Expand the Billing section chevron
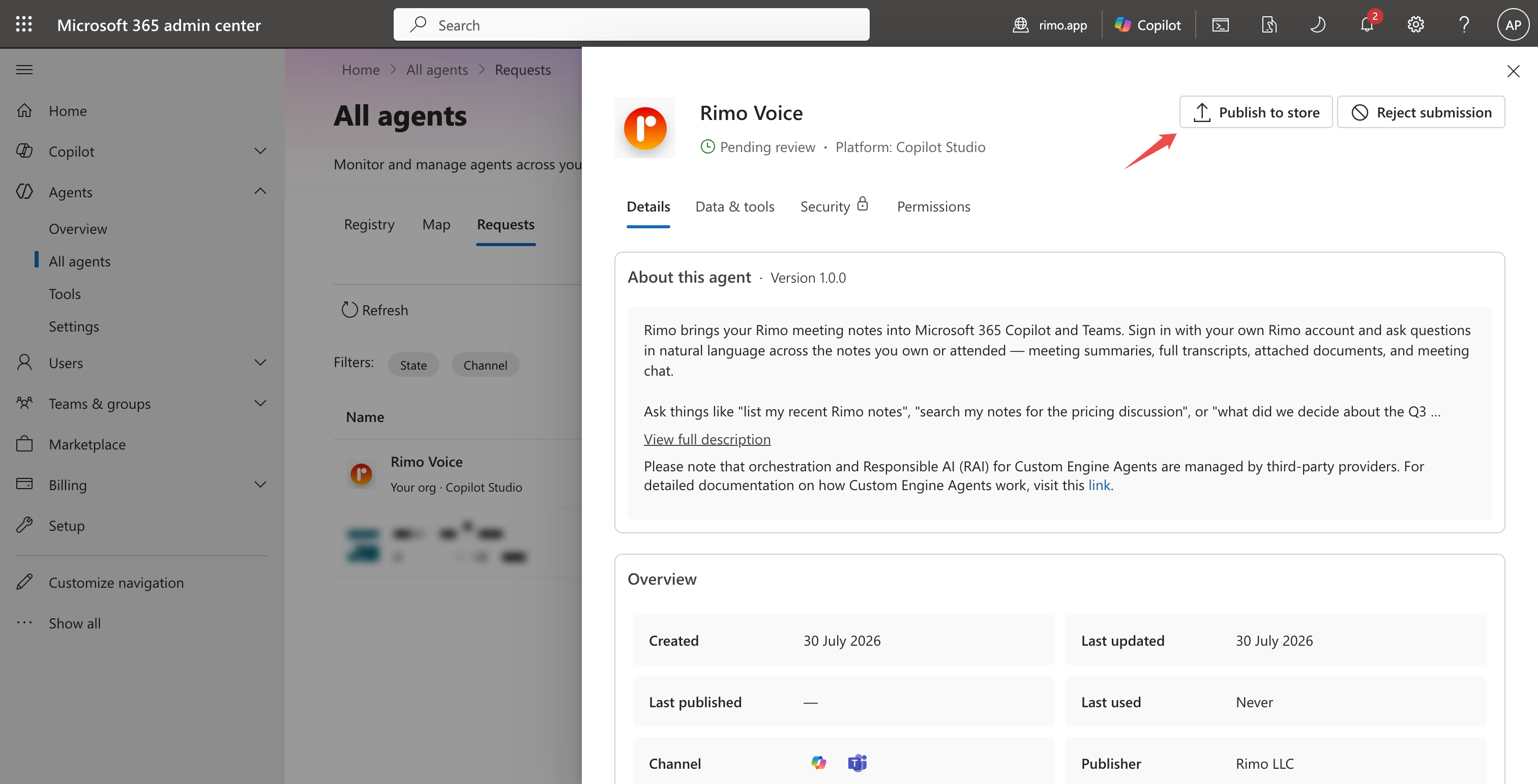1538x784 pixels. click(260, 484)
